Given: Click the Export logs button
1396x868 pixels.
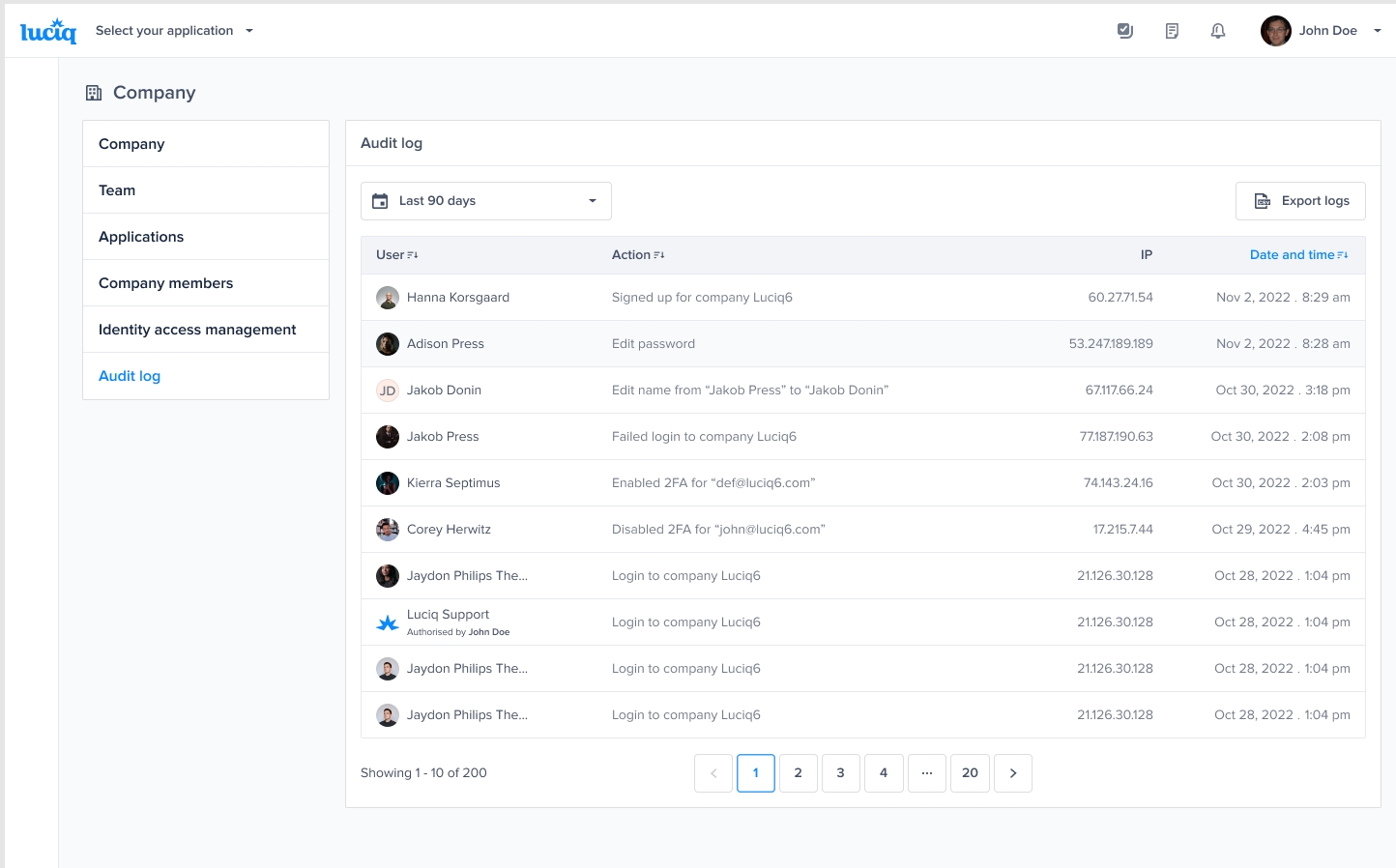Looking at the screenshot, I should tap(1300, 200).
